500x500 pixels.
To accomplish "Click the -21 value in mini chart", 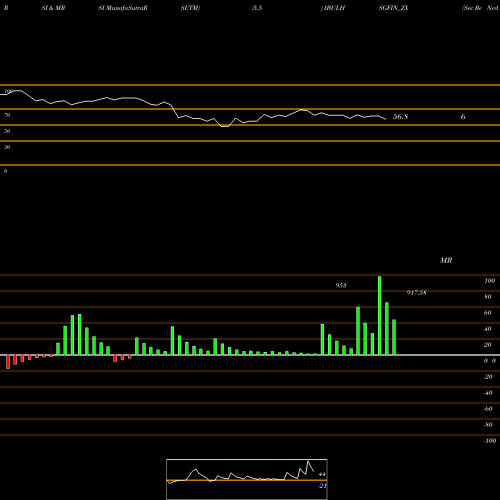I will click(323, 486).
